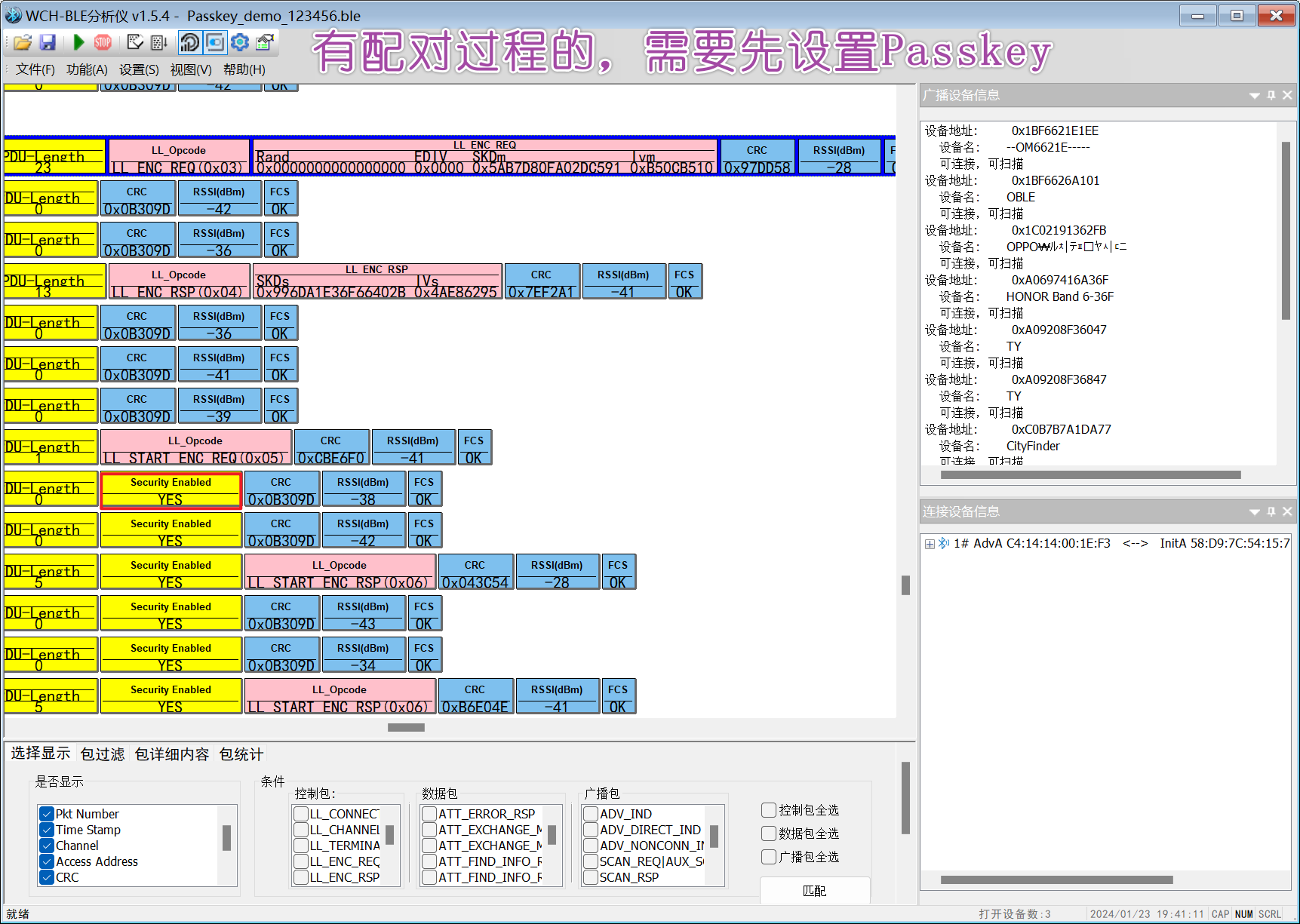Switch to the 包过滤 tab
Screen dimensions: 1300x924
pyautogui.click(x=103, y=754)
